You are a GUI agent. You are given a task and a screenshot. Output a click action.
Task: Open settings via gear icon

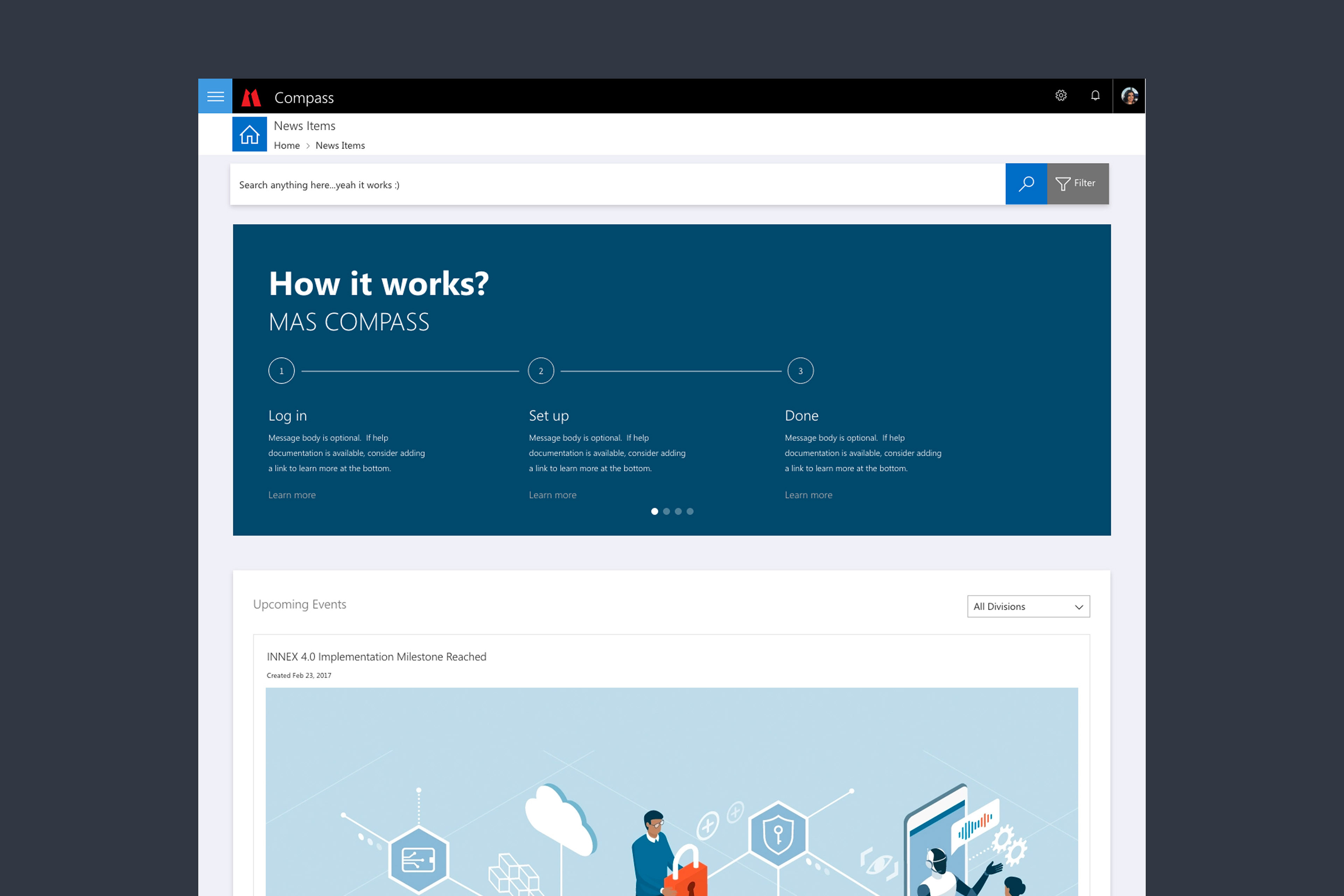pos(1060,96)
